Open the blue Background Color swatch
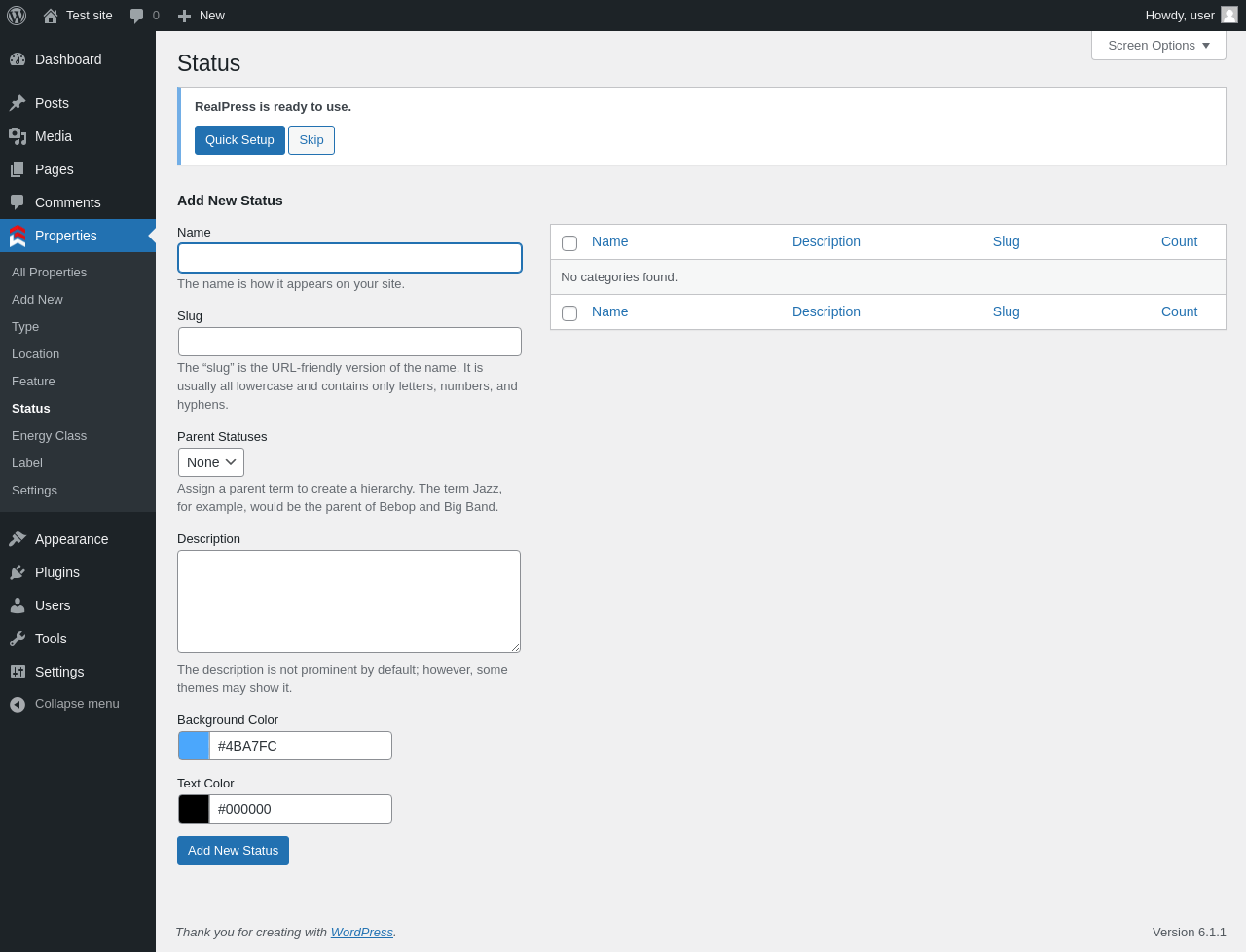 [x=194, y=746]
